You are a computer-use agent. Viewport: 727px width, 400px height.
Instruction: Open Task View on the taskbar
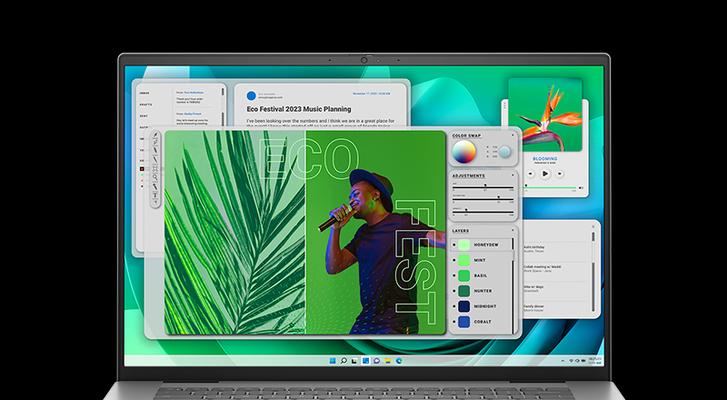(354, 361)
